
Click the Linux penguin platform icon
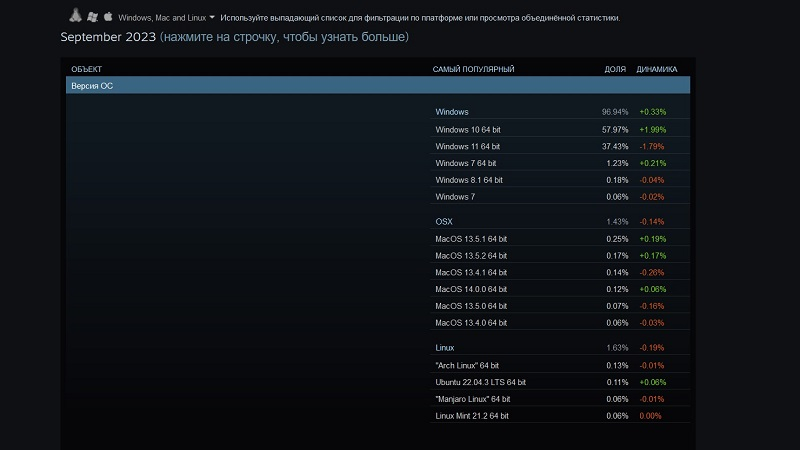click(75, 17)
